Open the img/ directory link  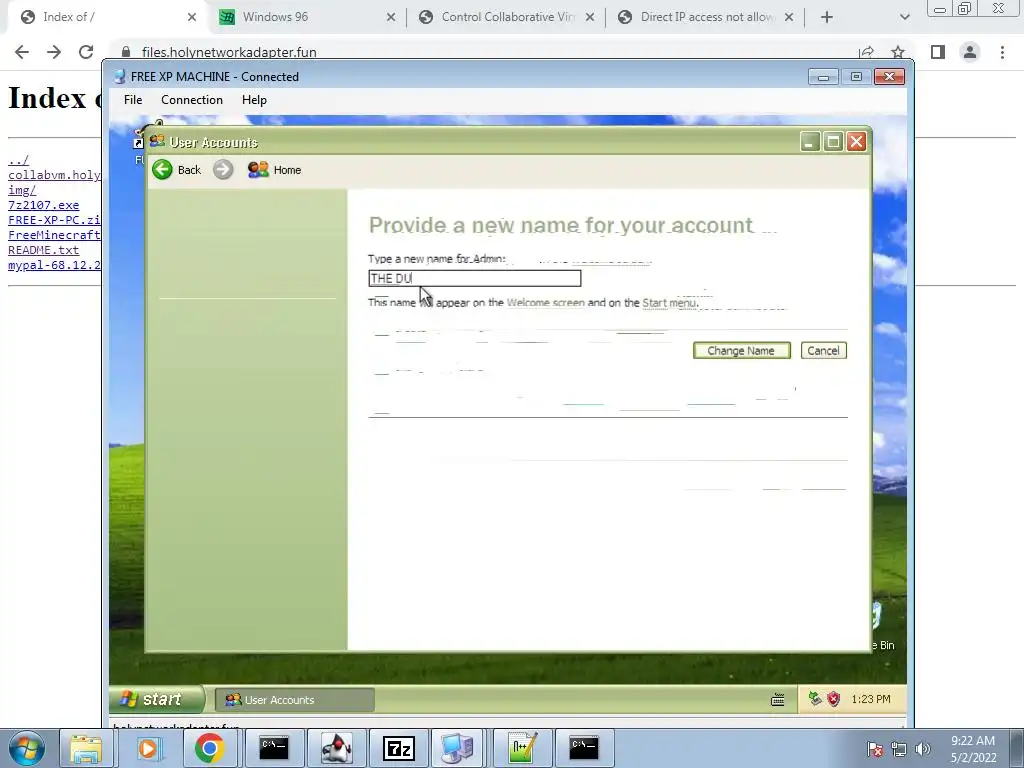22,190
